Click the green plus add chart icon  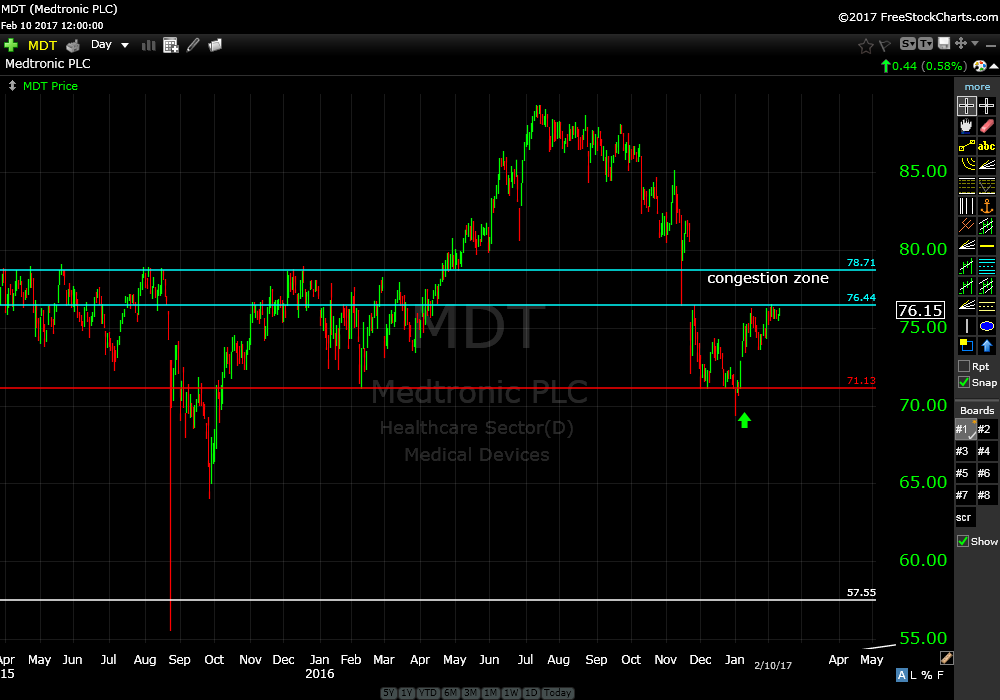point(11,45)
